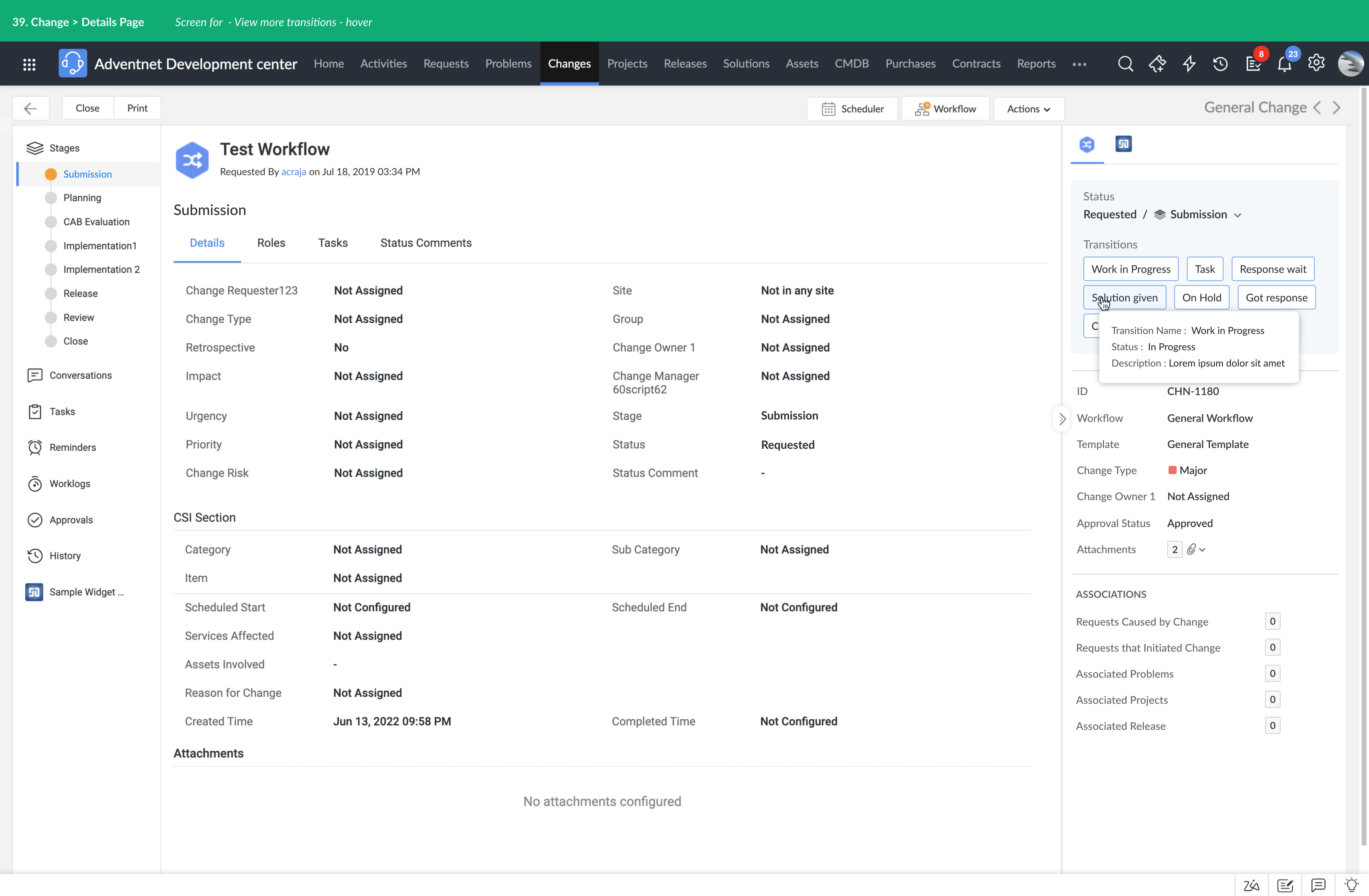Image resolution: width=1369 pixels, height=896 pixels.
Task: Click the page vertical scrollbar
Action: point(1364,466)
